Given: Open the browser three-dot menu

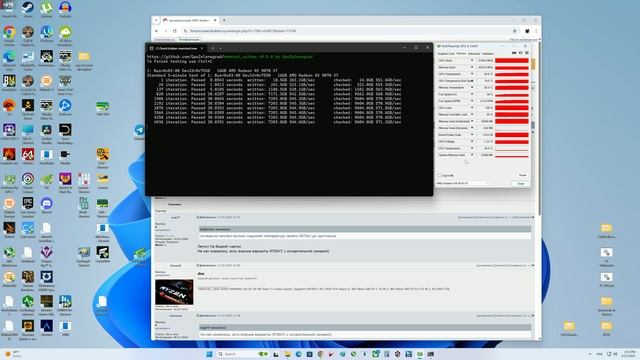Looking at the screenshot, I should 536,31.
